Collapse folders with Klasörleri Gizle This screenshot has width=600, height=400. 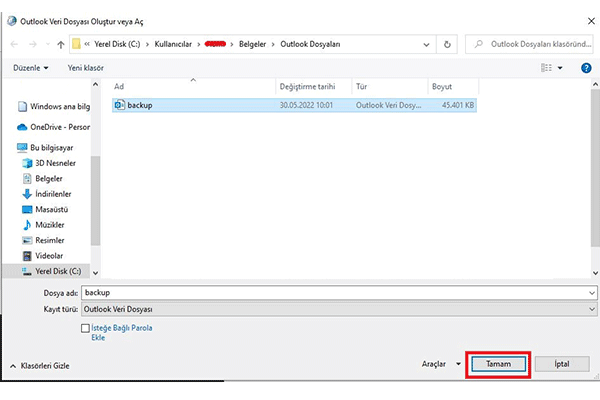point(40,366)
